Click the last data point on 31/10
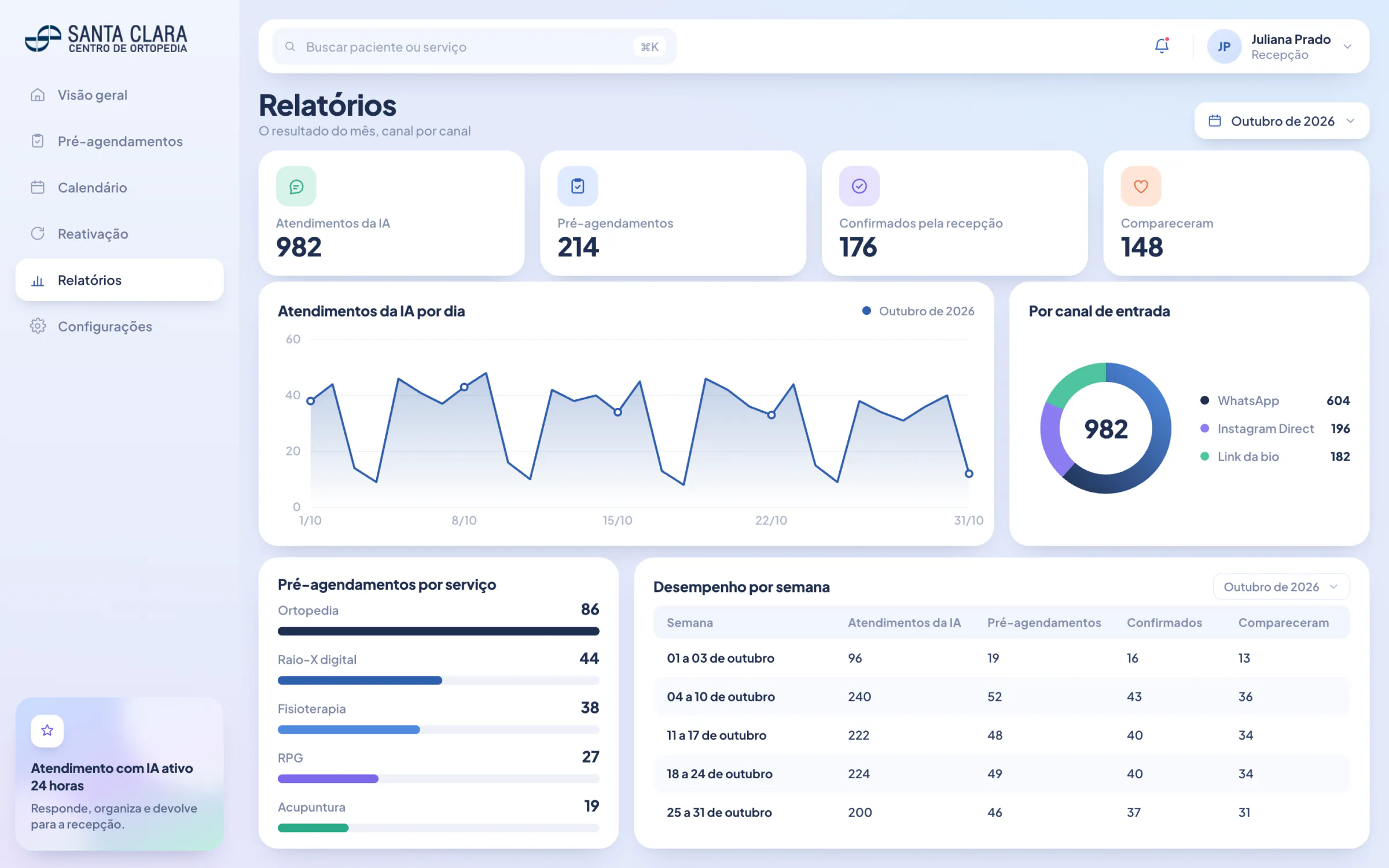Screen dimensions: 1389x868 pyautogui.click(x=969, y=474)
